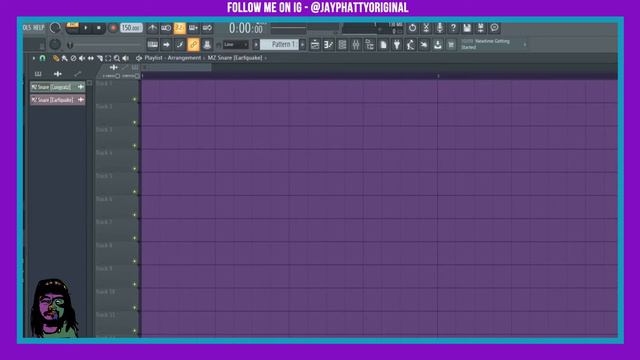Select the playlist Mute tool
640x360 pixels.
click(x=82, y=58)
